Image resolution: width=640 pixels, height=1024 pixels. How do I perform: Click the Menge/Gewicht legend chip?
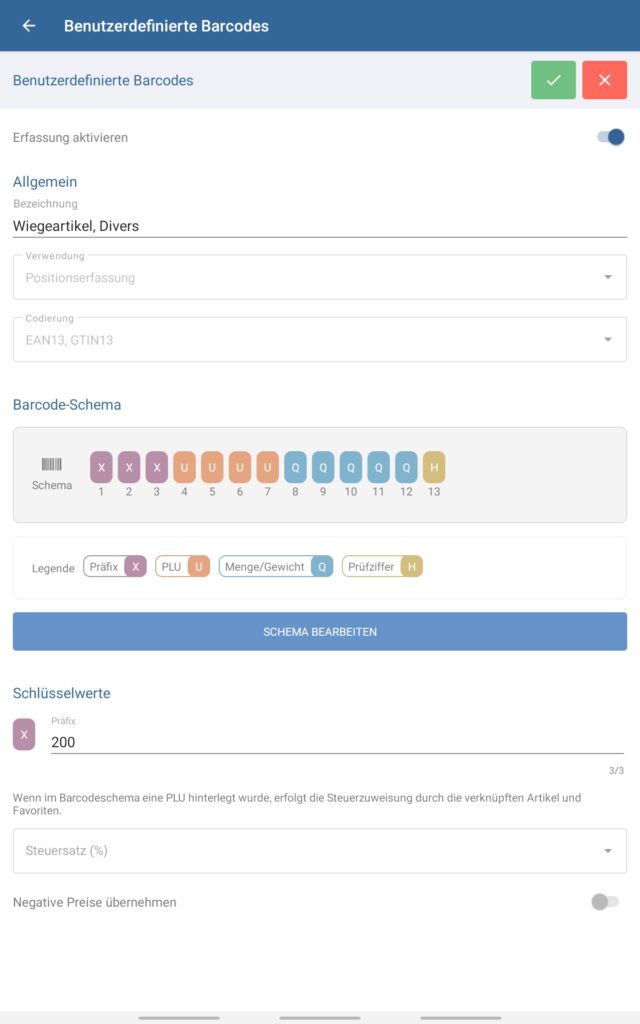pyautogui.click(x=276, y=567)
